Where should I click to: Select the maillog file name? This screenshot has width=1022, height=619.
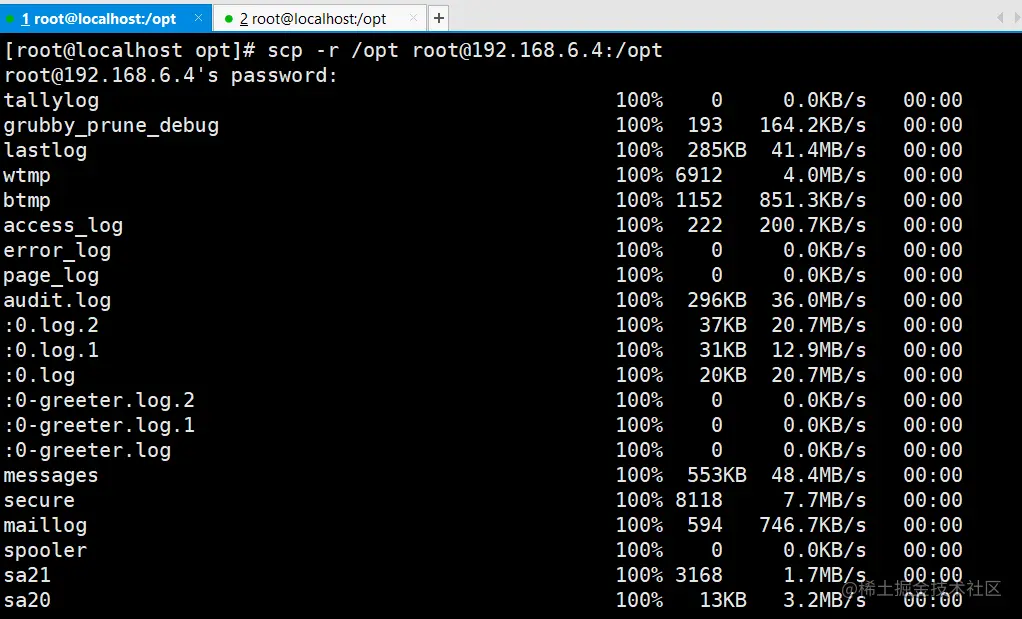(46, 525)
